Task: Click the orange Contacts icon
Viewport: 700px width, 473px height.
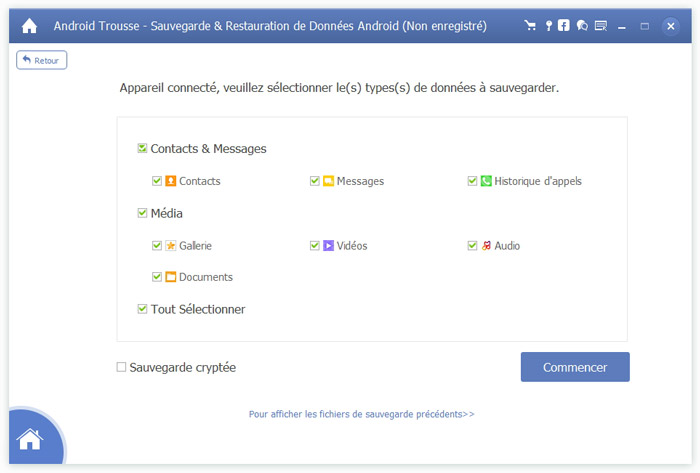Action: pyautogui.click(x=171, y=181)
